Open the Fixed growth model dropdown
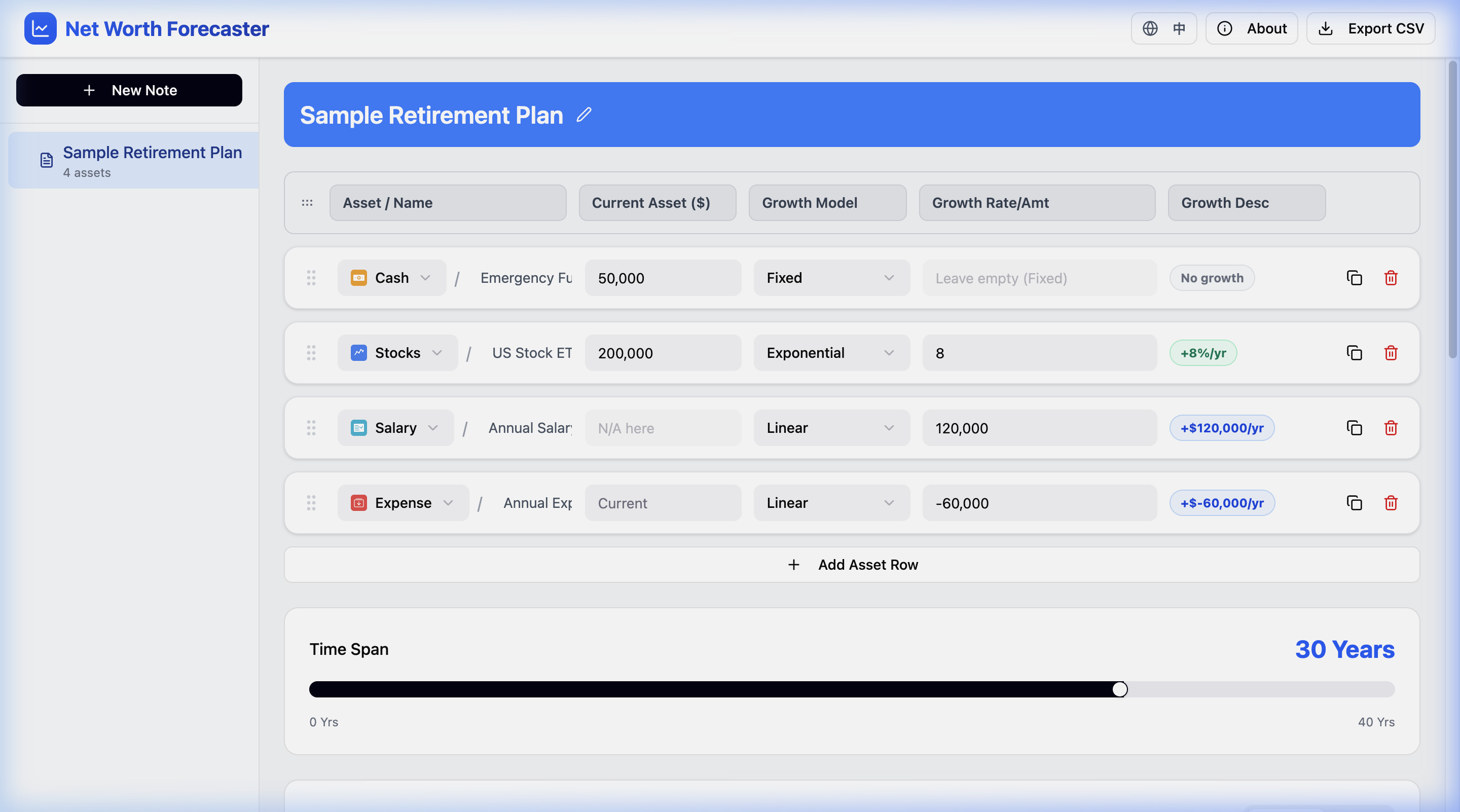This screenshot has width=1460, height=812. click(x=831, y=278)
